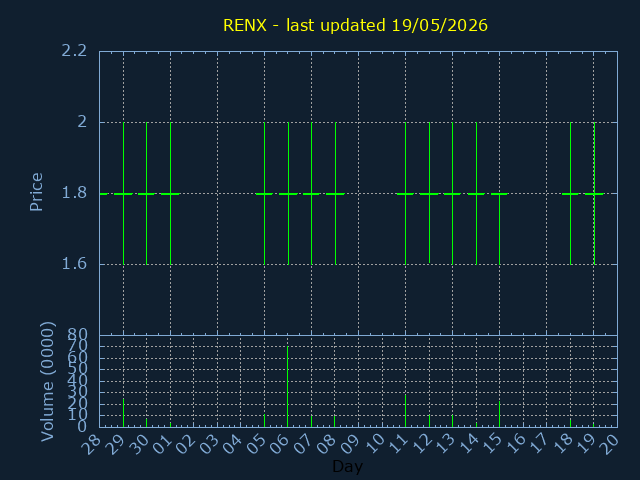Select the price bar for day 08
This screenshot has height=480, width=640.
tap(336, 193)
